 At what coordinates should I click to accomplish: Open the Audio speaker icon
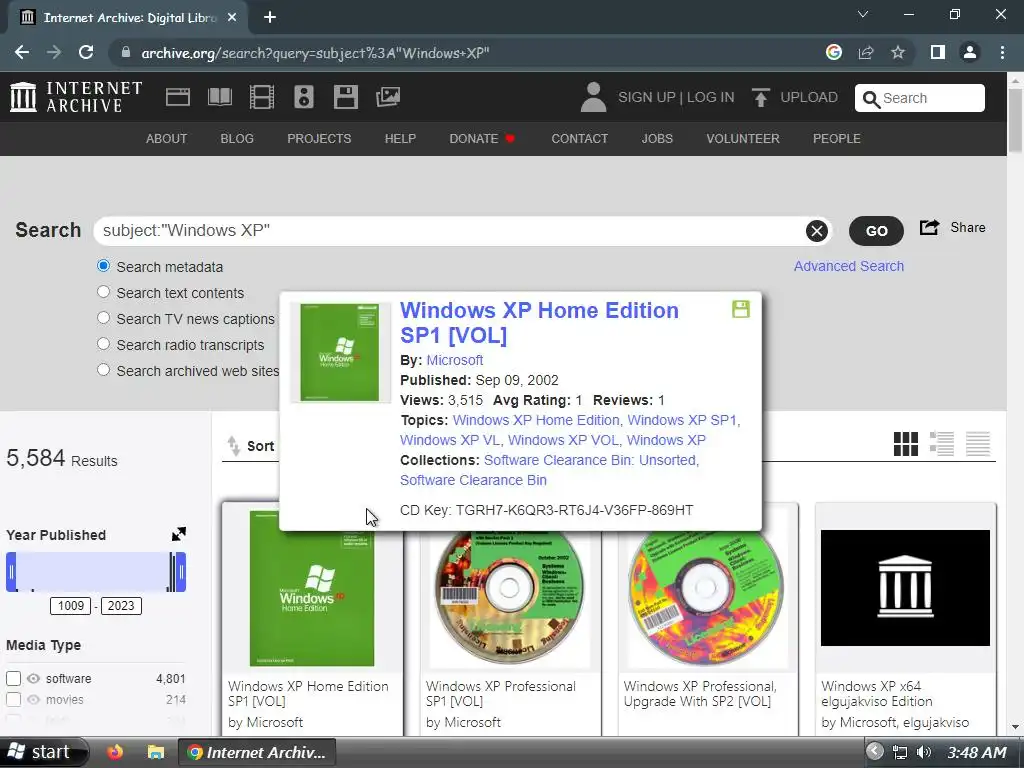(x=304, y=97)
